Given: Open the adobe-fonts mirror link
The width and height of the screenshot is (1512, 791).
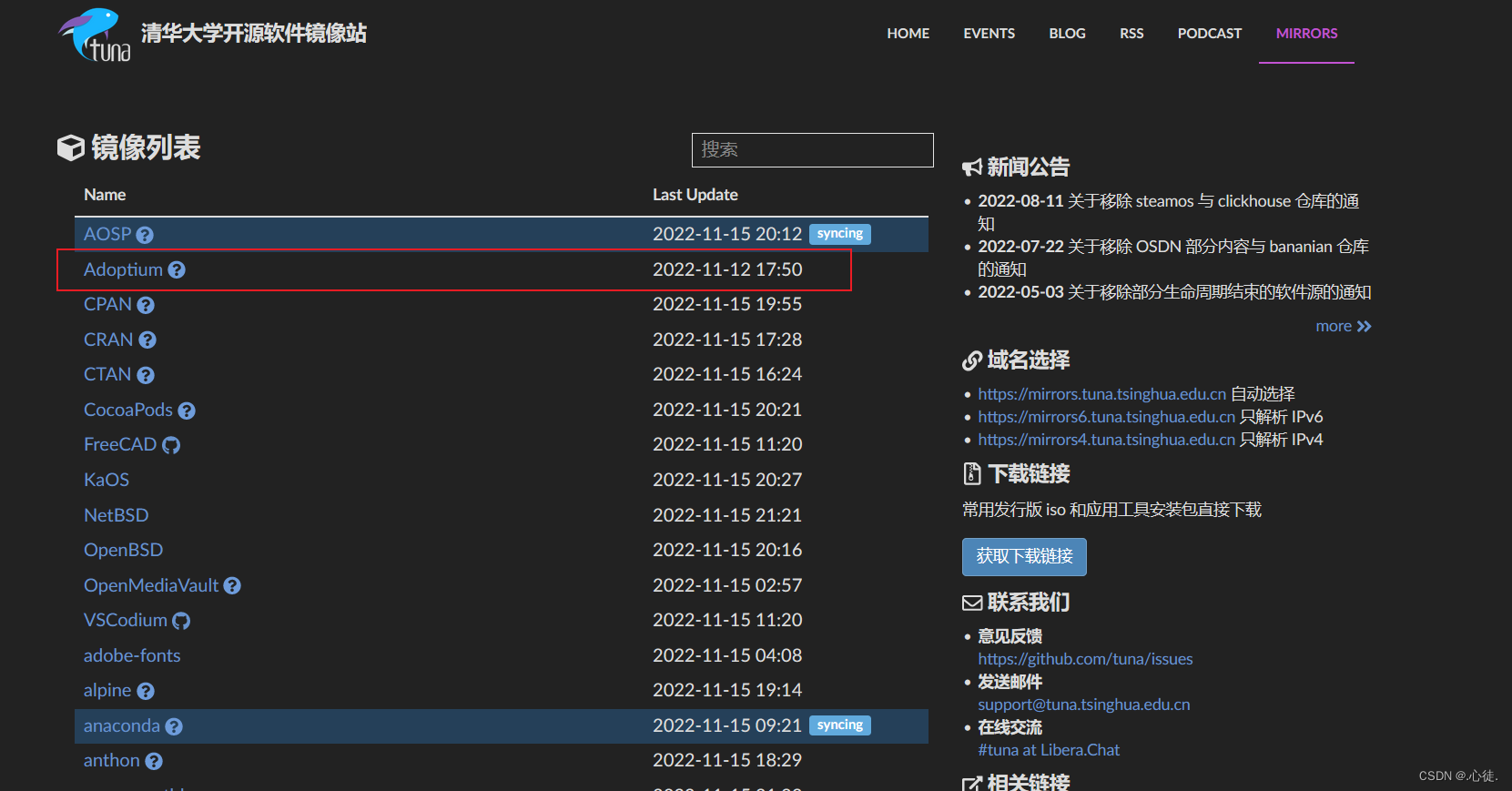Looking at the screenshot, I should [x=132, y=655].
